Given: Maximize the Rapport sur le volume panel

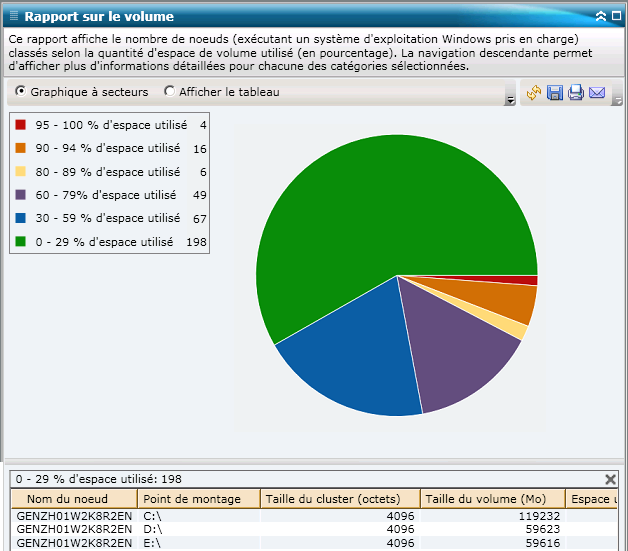Looking at the screenshot, I should 616,16.
